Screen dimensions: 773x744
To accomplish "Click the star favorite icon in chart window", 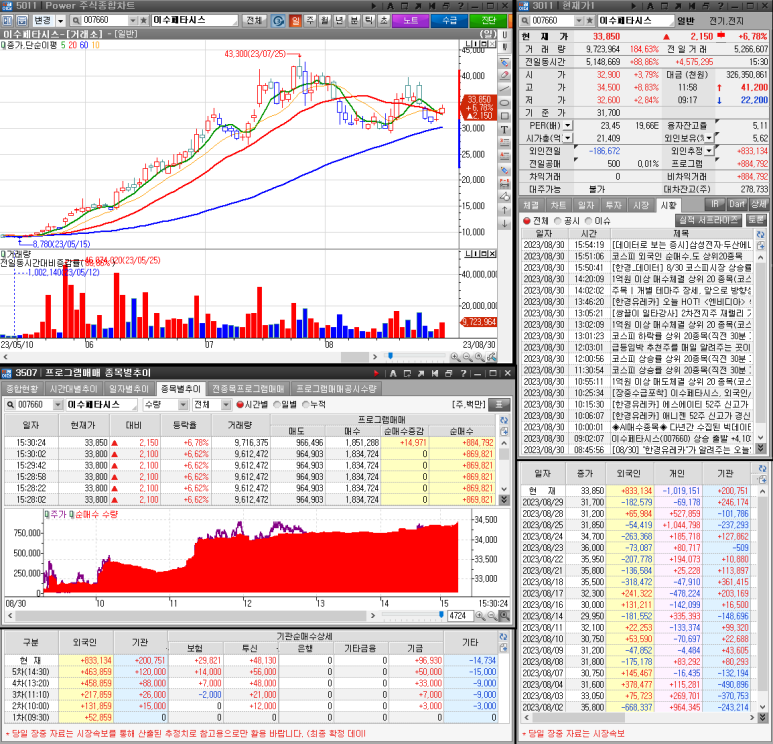I will (x=143, y=21).
